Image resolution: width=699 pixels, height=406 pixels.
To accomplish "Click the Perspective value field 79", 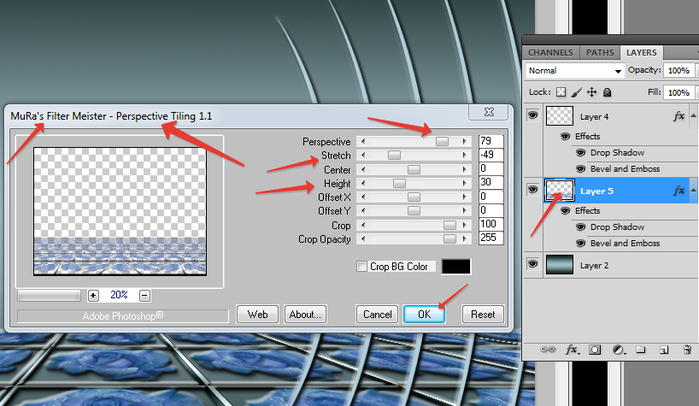I will (491, 141).
